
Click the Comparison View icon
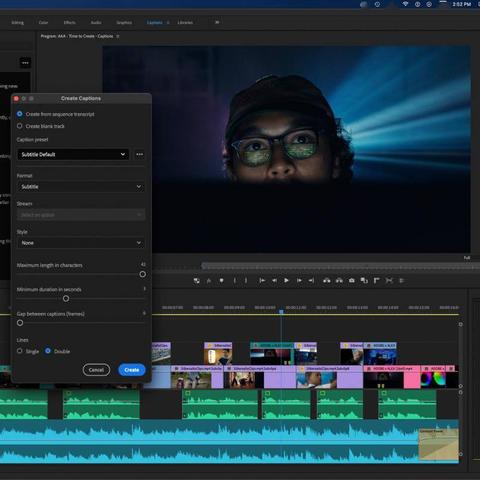364,280
